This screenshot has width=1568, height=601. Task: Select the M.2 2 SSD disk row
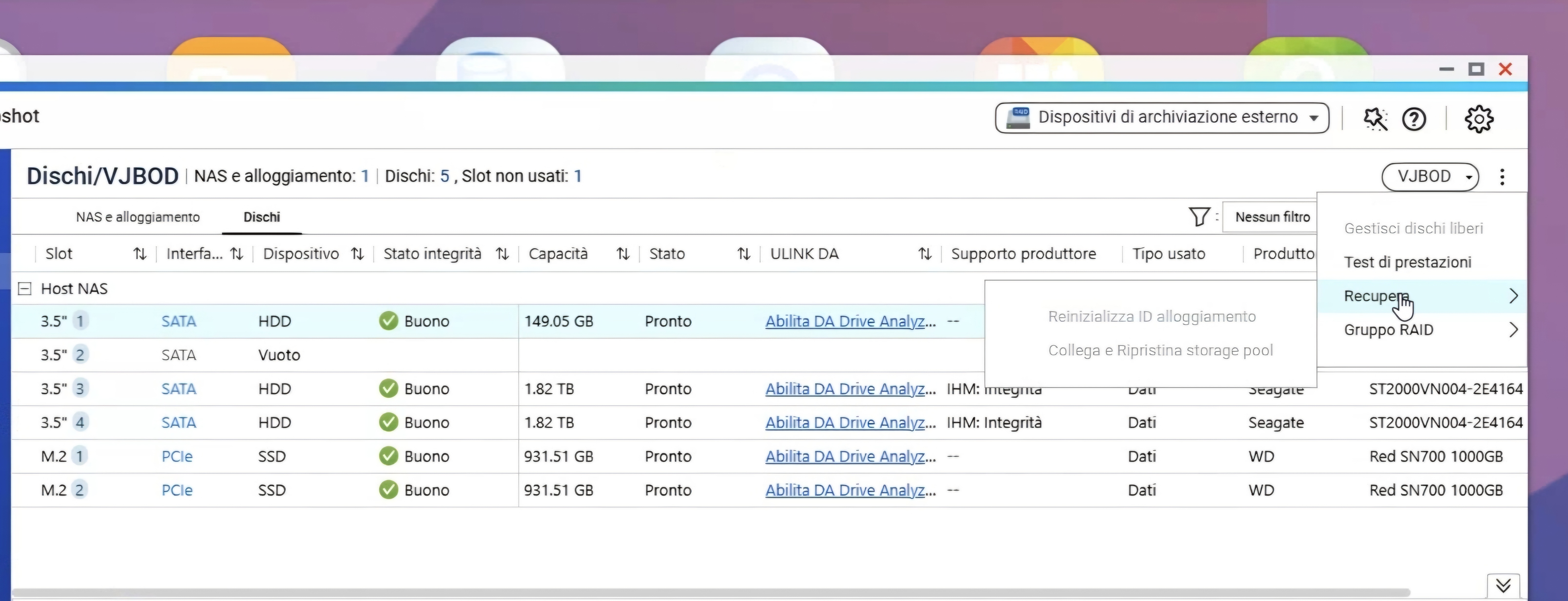(x=271, y=490)
